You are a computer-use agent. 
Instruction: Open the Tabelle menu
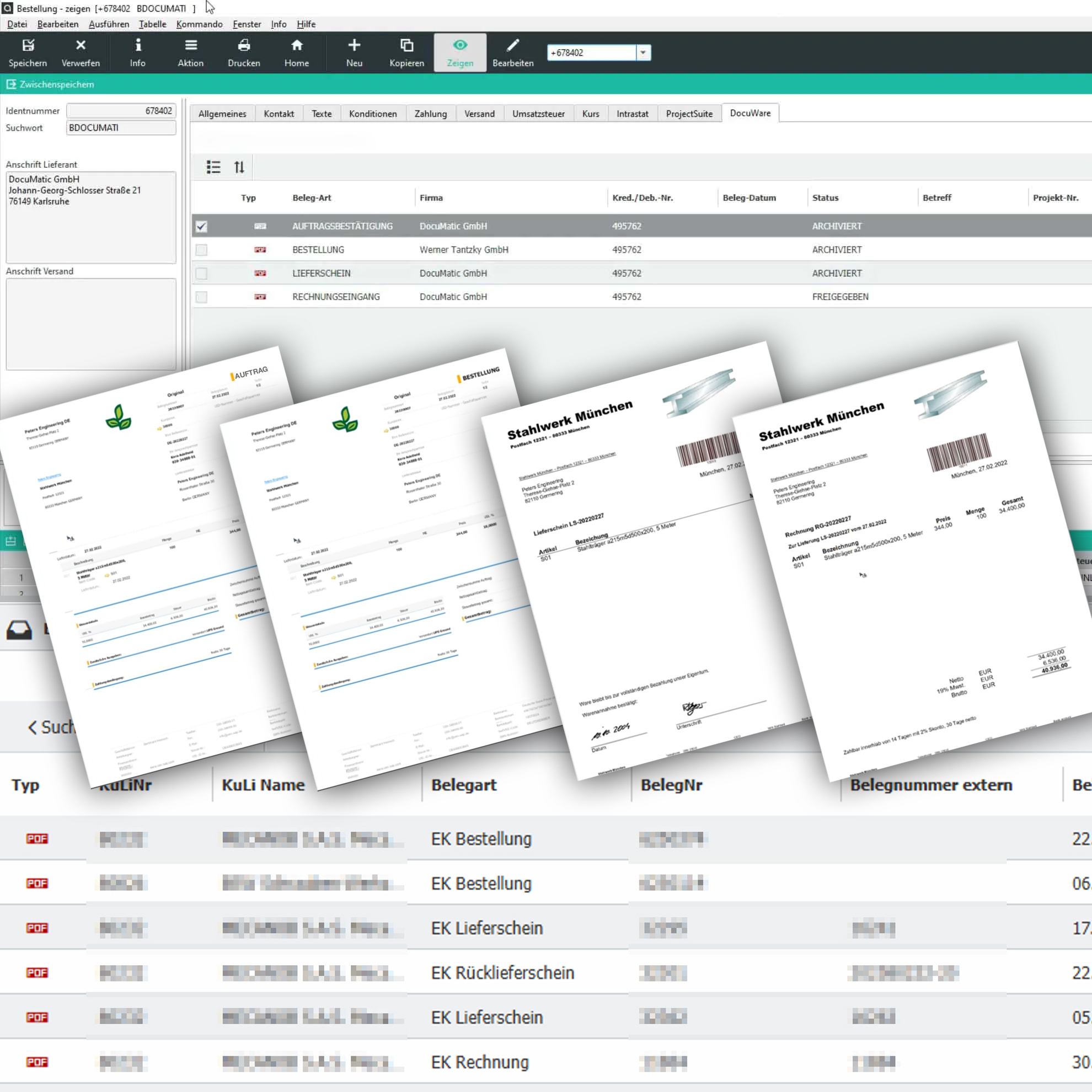pyautogui.click(x=152, y=24)
